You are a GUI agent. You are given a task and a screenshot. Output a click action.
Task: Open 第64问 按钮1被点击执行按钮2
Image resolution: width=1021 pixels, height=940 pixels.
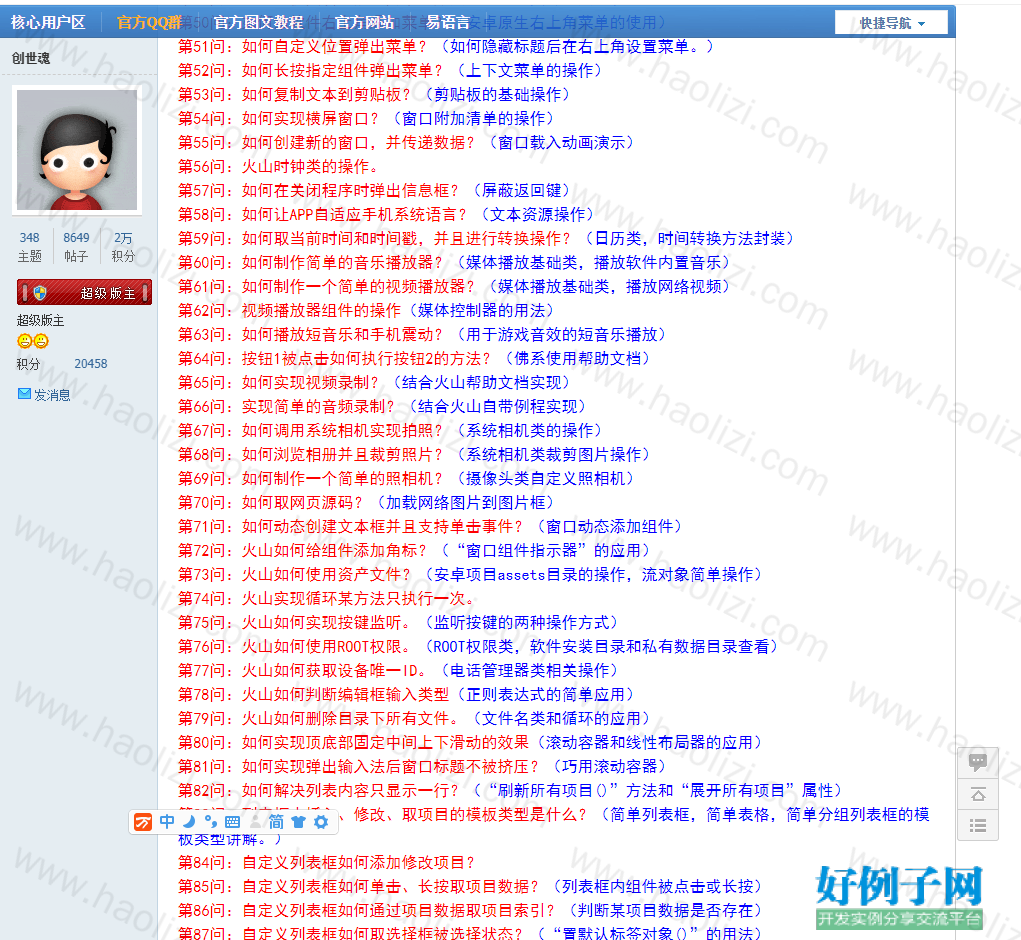tap(414, 359)
